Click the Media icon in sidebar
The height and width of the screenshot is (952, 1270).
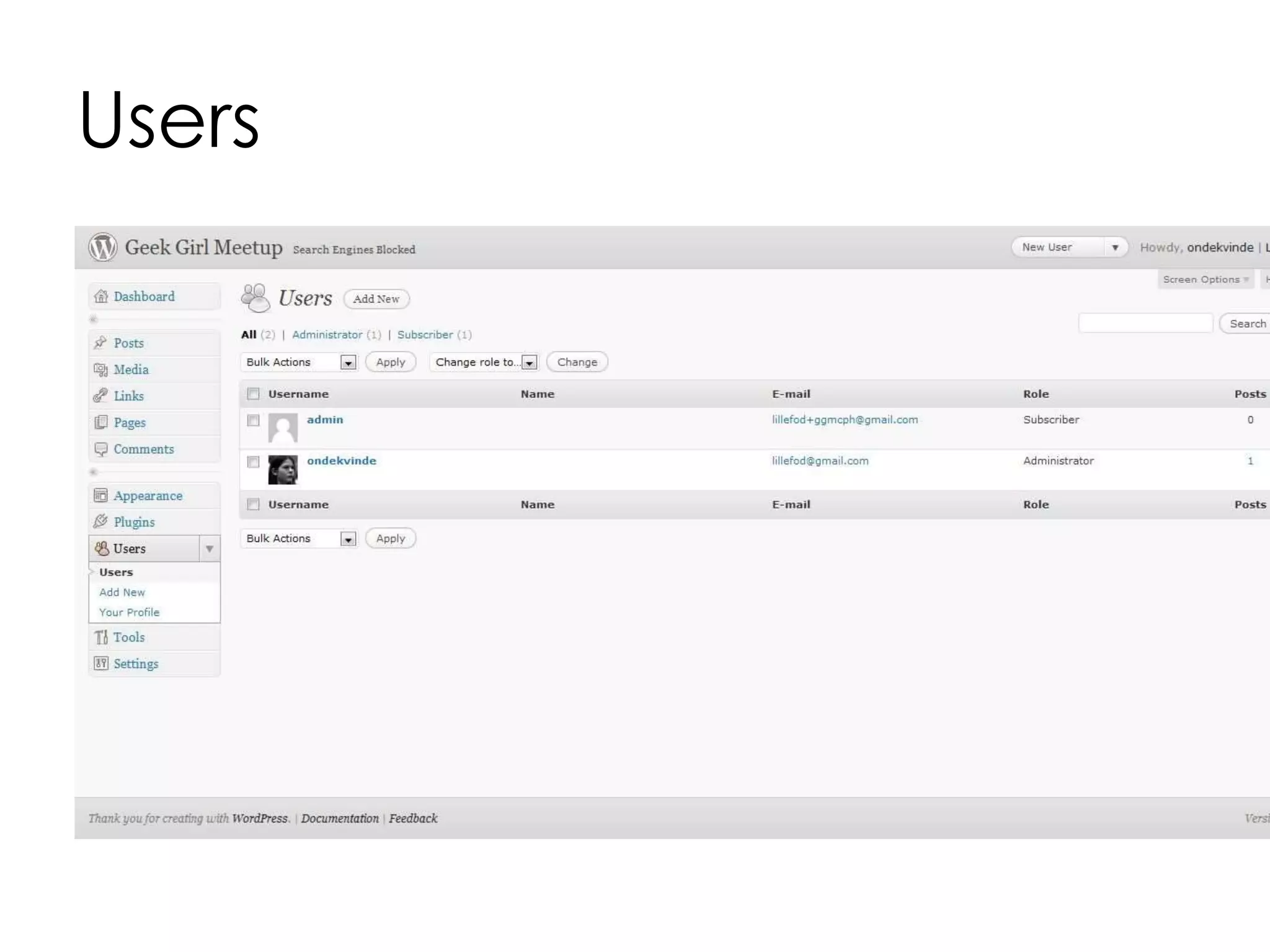100,369
